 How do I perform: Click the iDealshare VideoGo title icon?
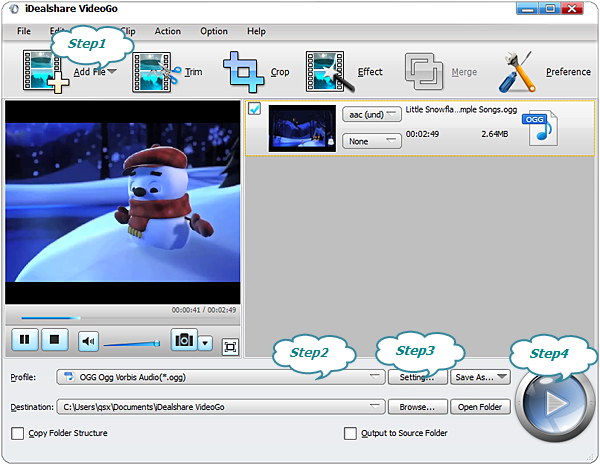tap(14, 9)
